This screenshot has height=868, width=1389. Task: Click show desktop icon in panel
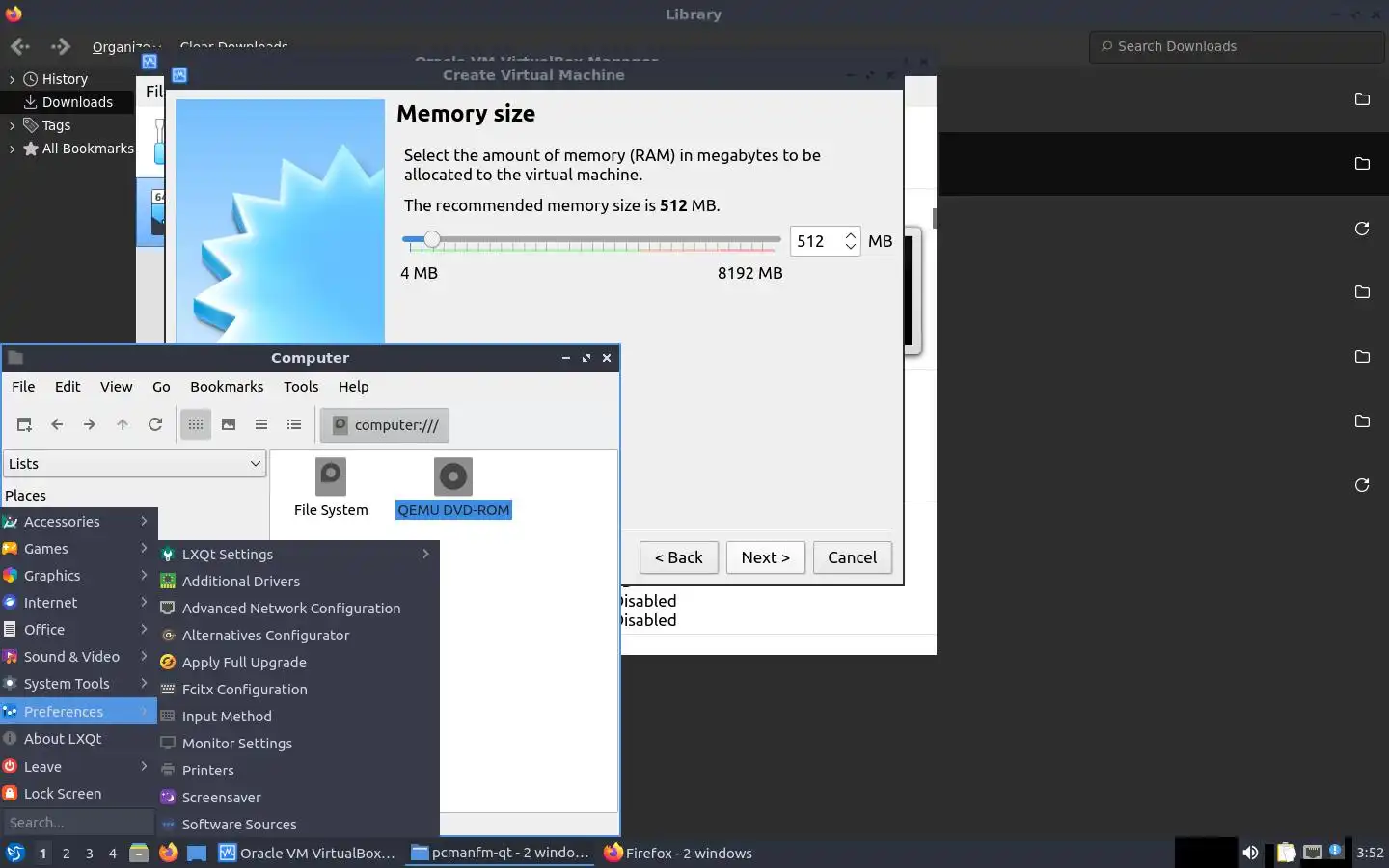pos(197,853)
